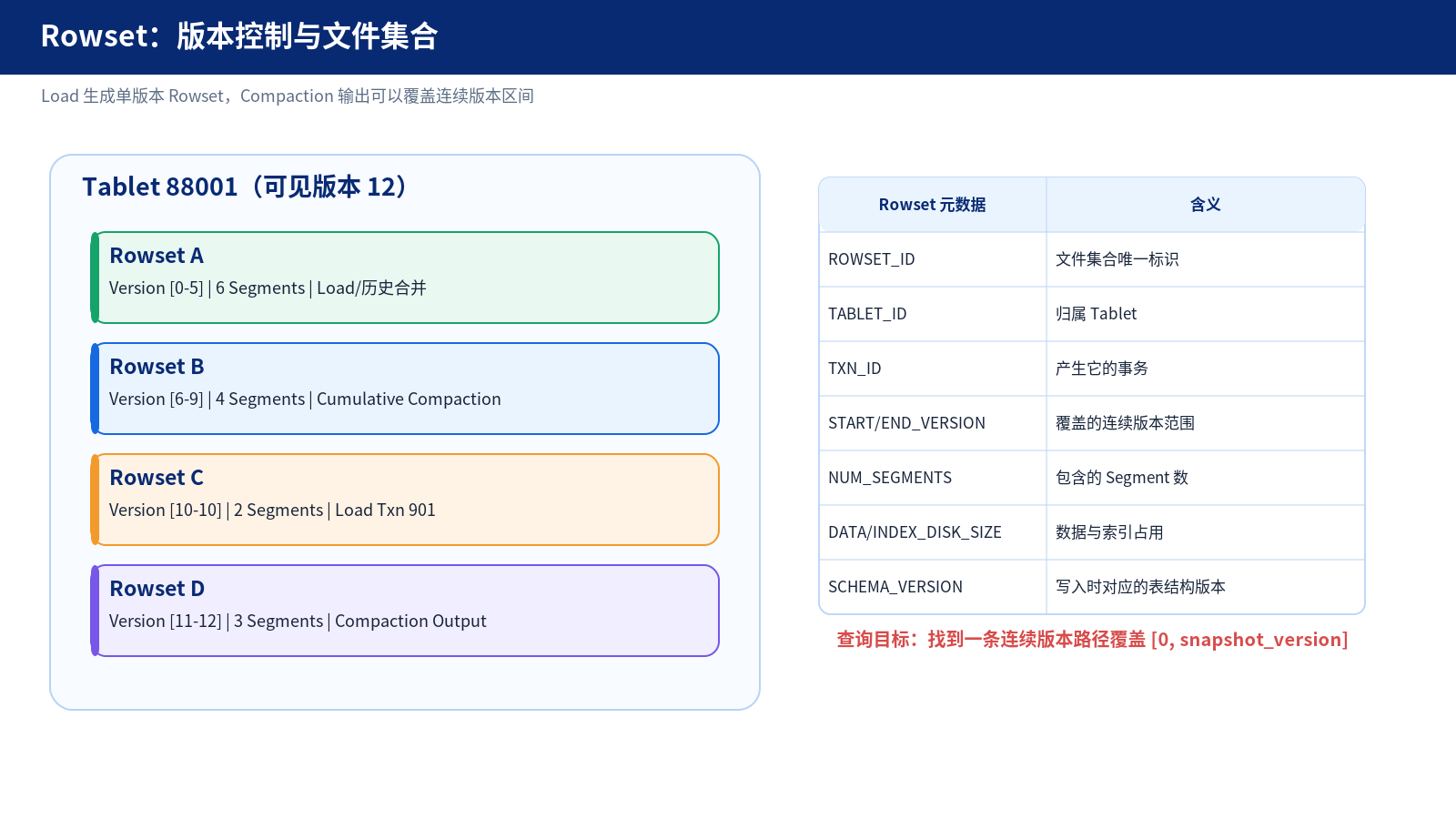Click the "Rowset 元数据" table header
The width and height of the screenshot is (1456, 819).
click(x=933, y=205)
